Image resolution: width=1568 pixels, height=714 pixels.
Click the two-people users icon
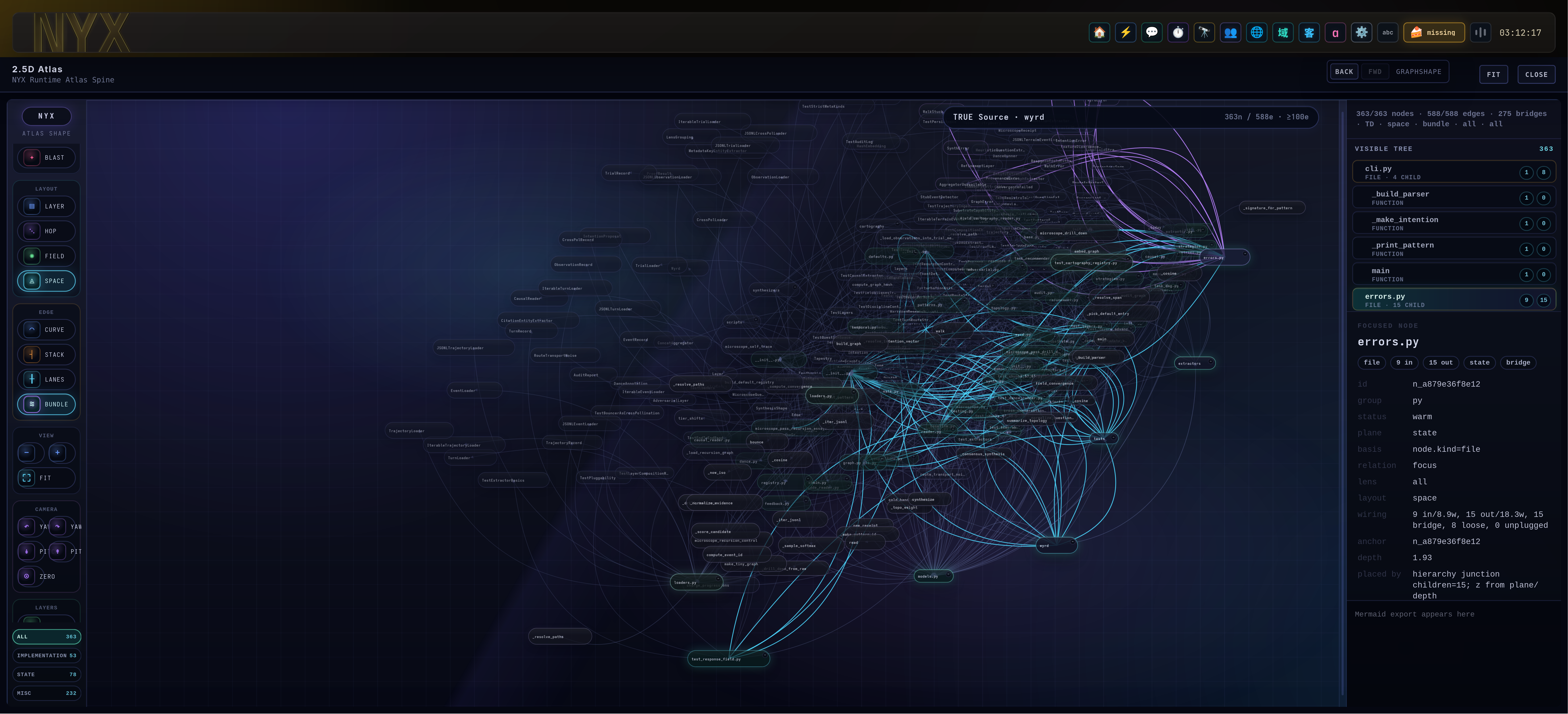[1230, 33]
